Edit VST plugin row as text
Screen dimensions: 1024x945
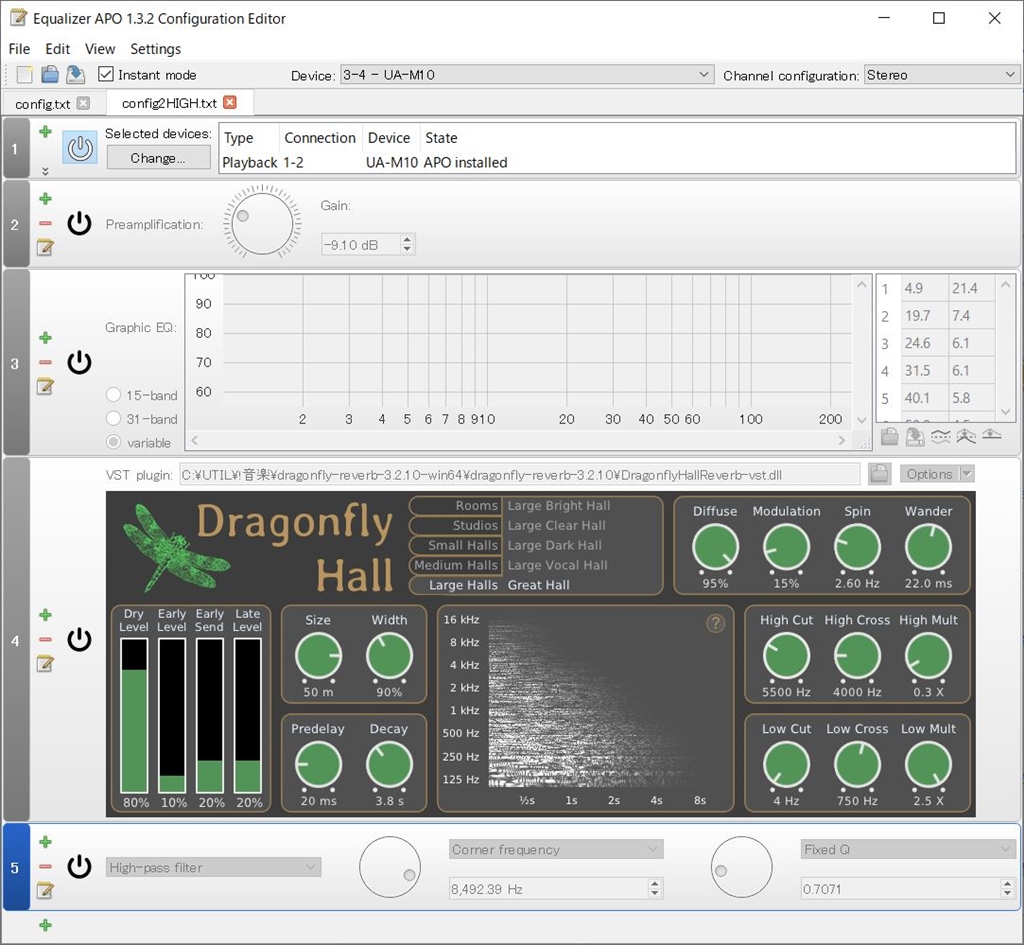click(44, 664)
